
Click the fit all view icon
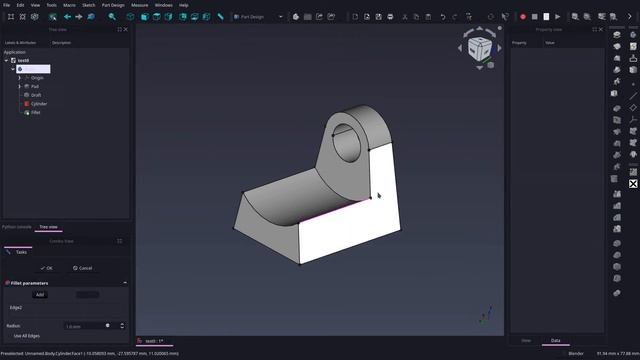pos(11,17)
